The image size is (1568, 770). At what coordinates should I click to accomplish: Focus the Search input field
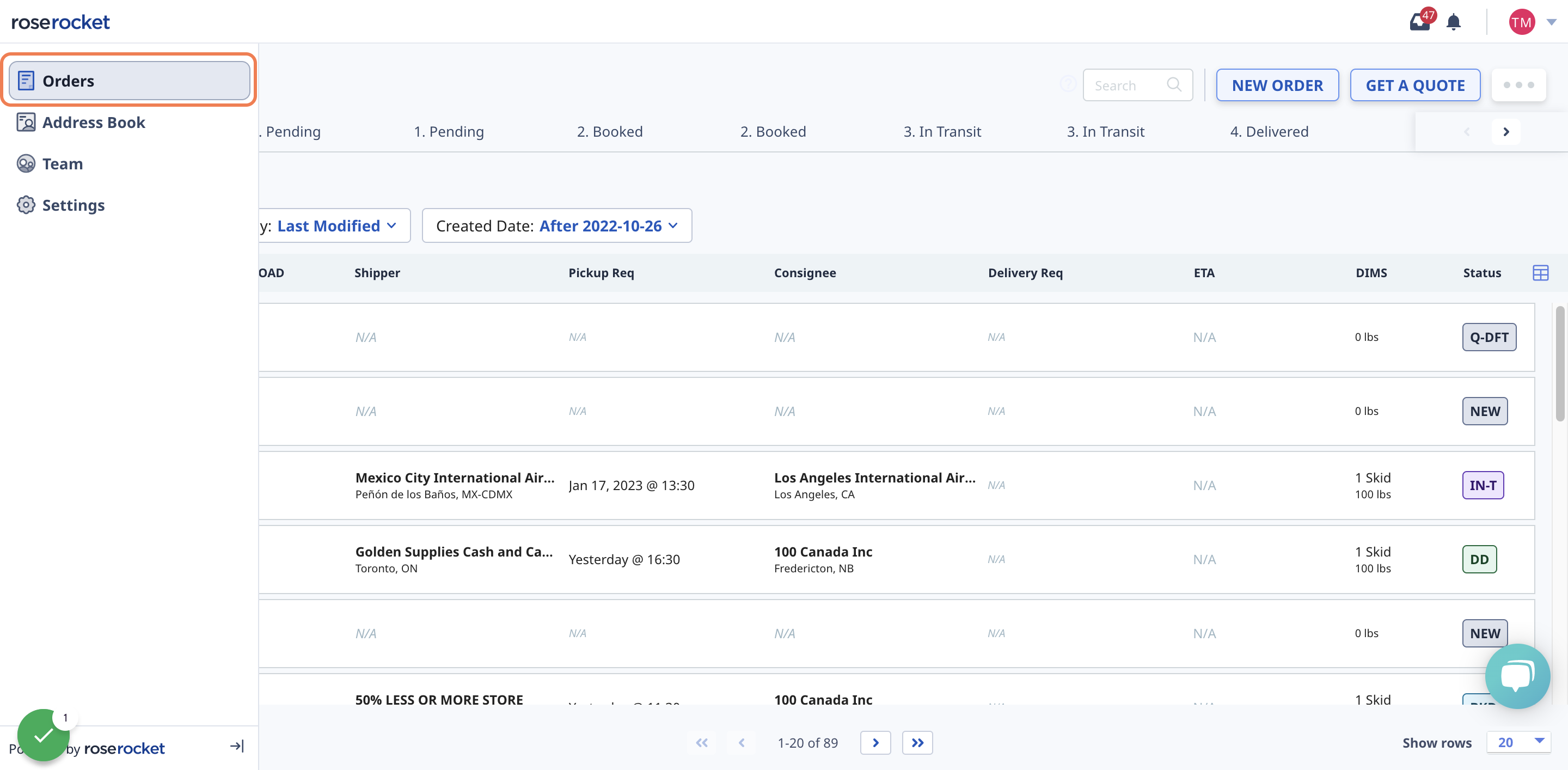point(1137,84)
